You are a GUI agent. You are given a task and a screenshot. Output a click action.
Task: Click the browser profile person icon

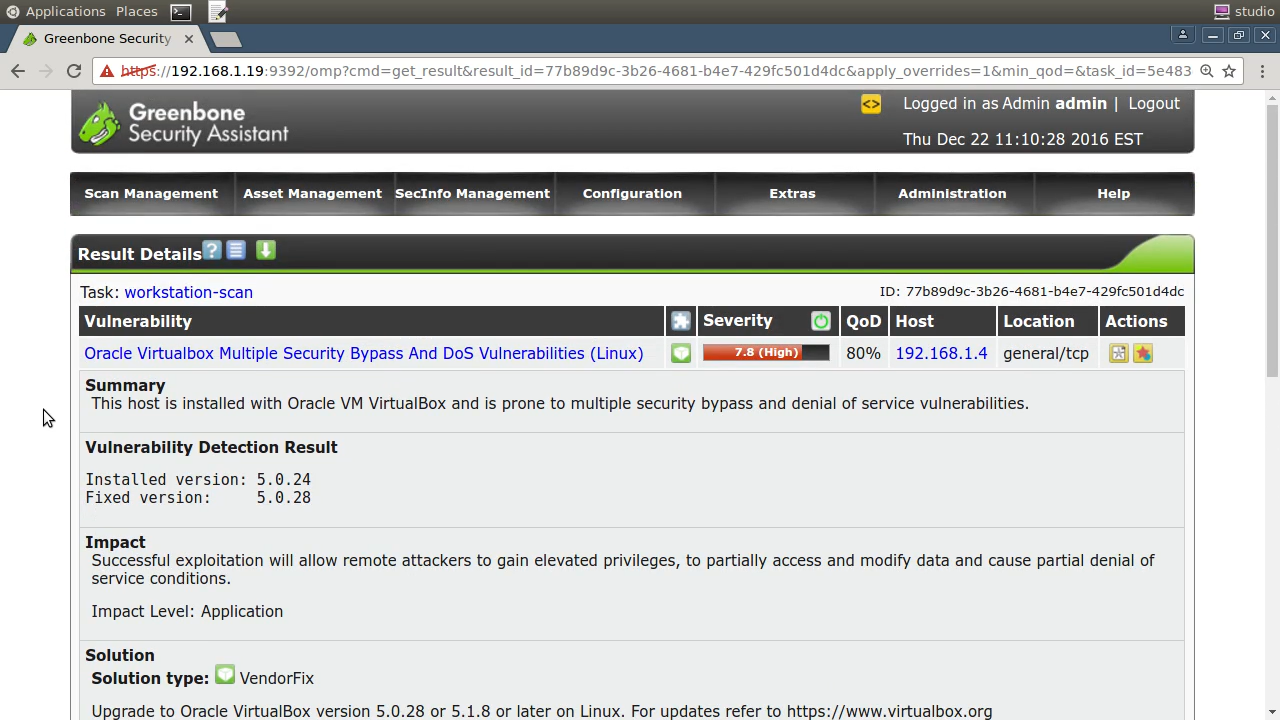click(1182, 35)
